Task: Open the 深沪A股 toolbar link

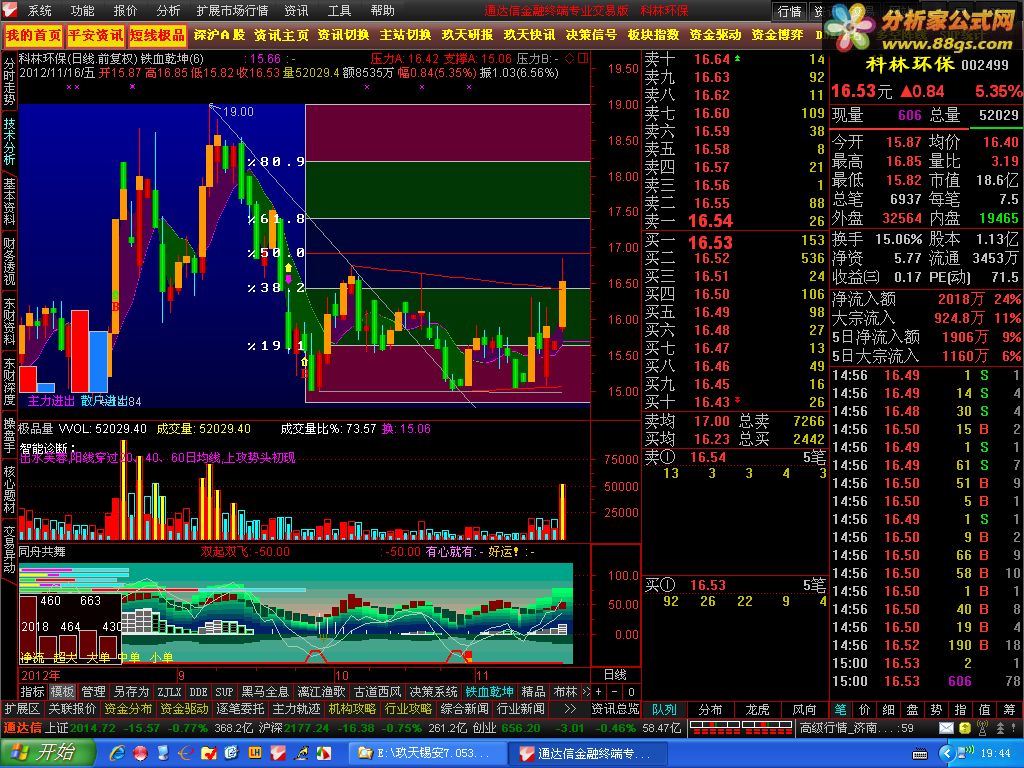Action: 219,35
